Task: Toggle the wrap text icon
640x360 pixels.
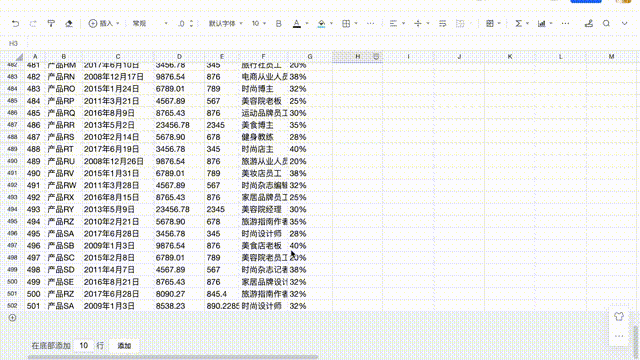Action: pyautogui.click(x=442, y=24)
